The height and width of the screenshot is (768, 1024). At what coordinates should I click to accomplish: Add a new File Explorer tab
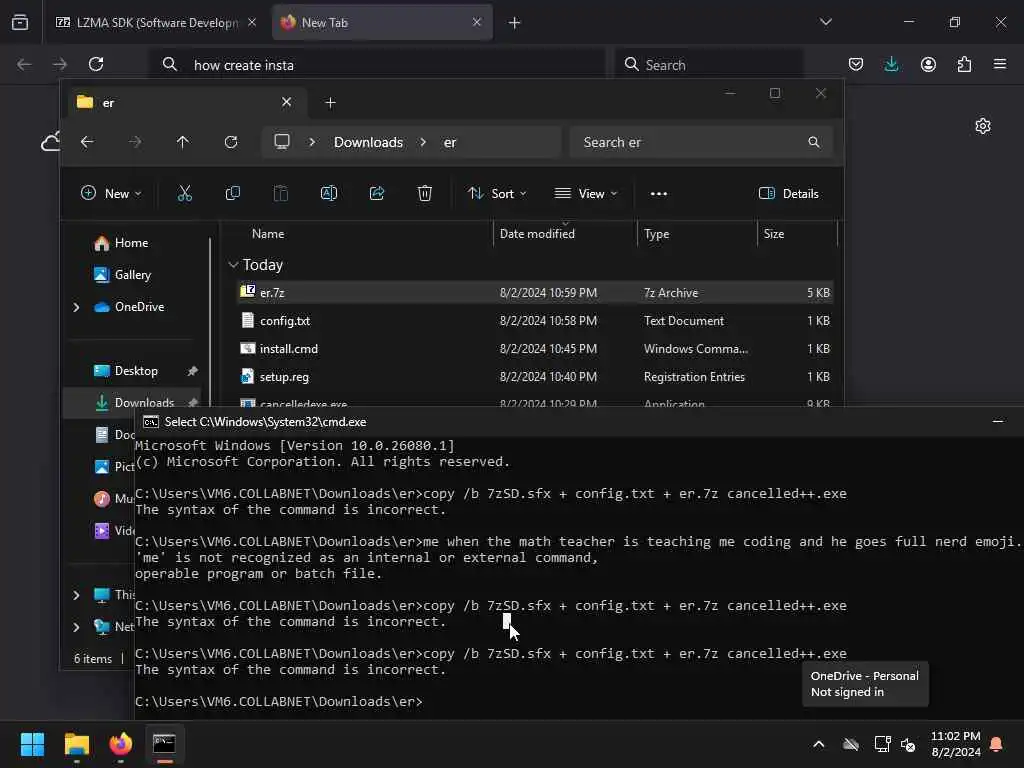tap(330, 103)
